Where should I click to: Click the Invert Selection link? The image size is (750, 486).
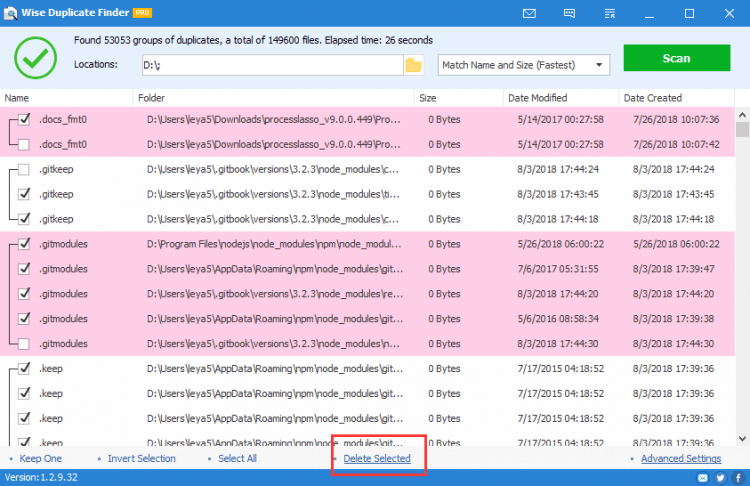pos(142,459)
